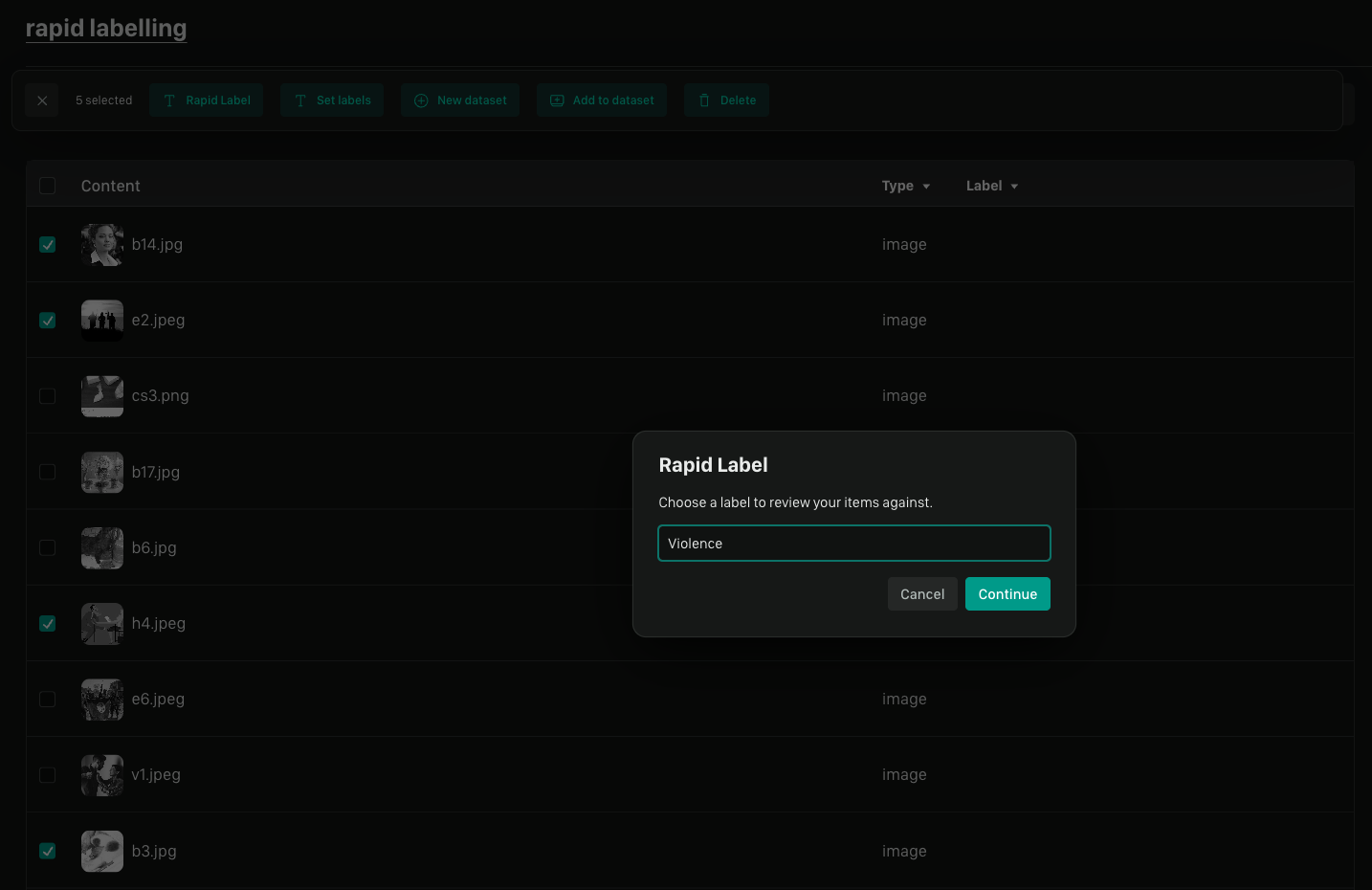Click the image type cell for e2.jpeg
Viewport: 1372px width, 890px height.
click(904, 321)
